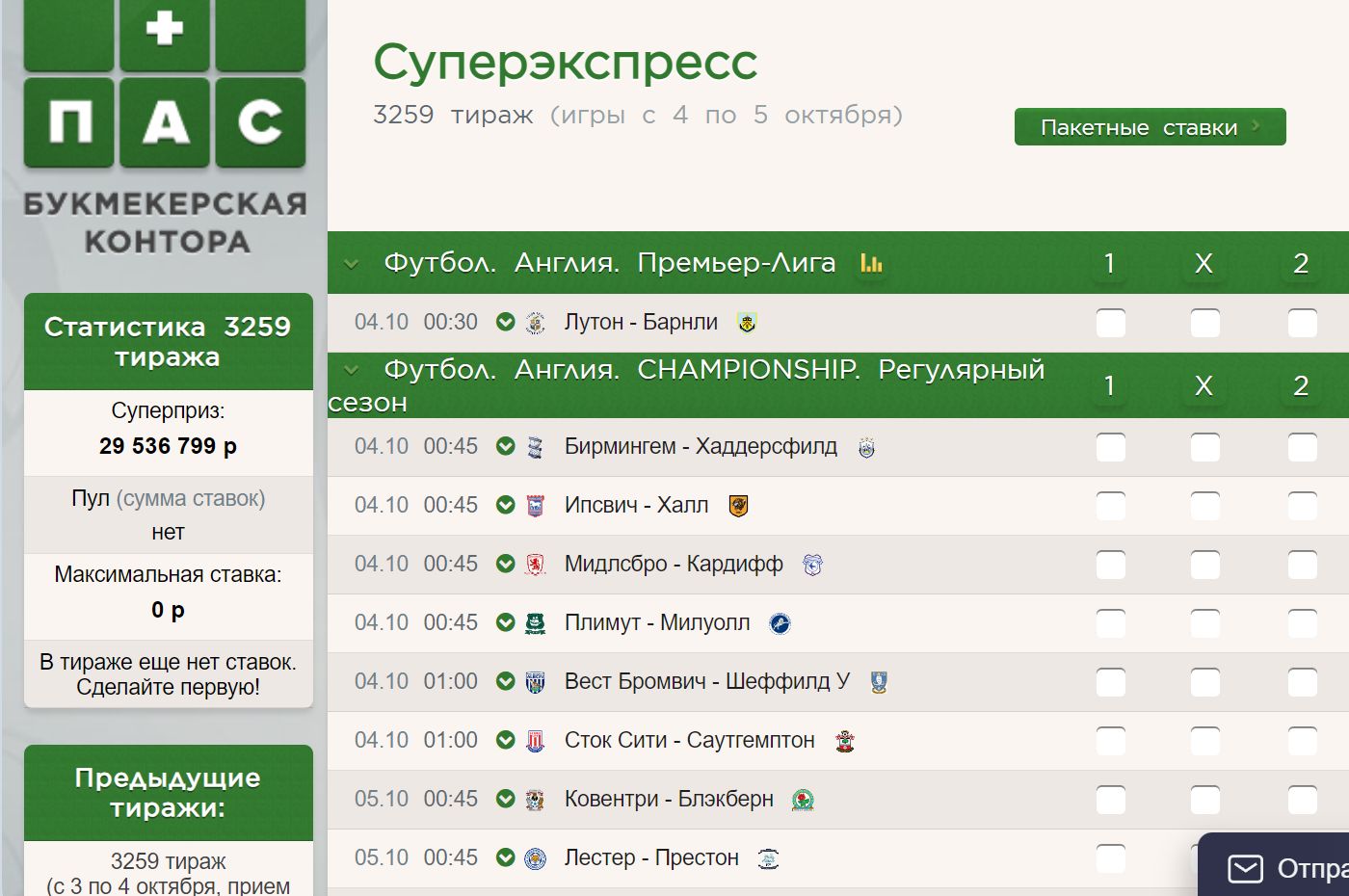Click Ипсвич team crest icon

pyautogui.click(x=536, y=506)
